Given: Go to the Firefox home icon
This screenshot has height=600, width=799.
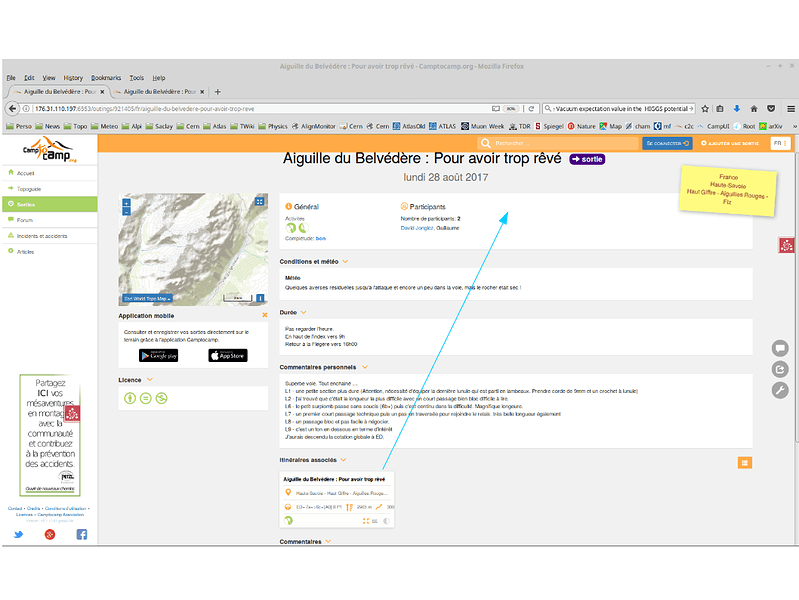Looking at the screenshot, I should [x=754, y=109].
